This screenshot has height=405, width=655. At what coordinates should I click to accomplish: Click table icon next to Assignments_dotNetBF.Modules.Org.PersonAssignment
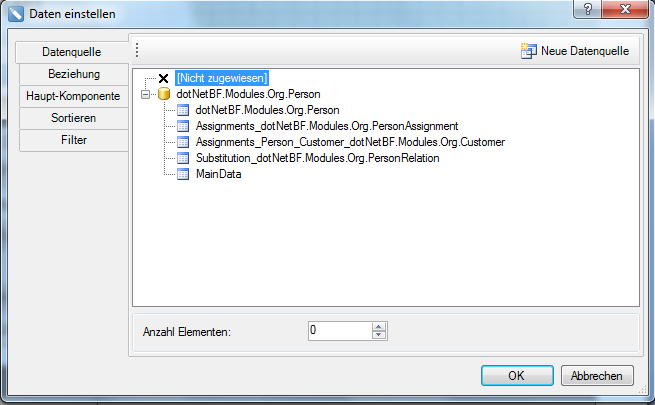pos(183,126)
